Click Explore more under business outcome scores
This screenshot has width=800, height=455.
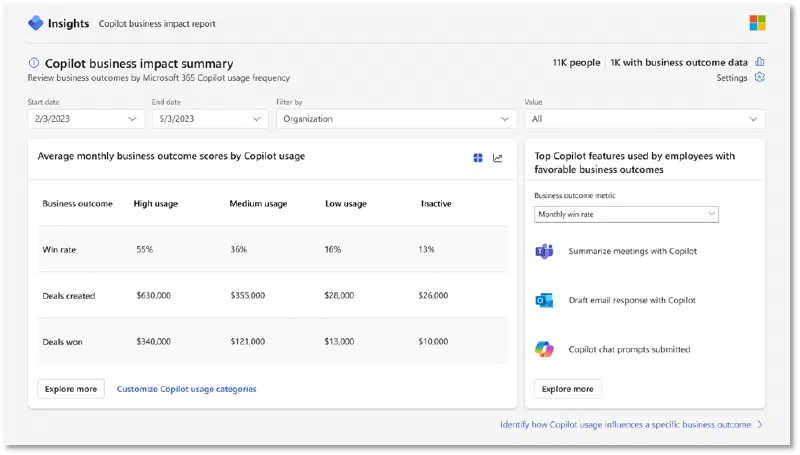71,389
